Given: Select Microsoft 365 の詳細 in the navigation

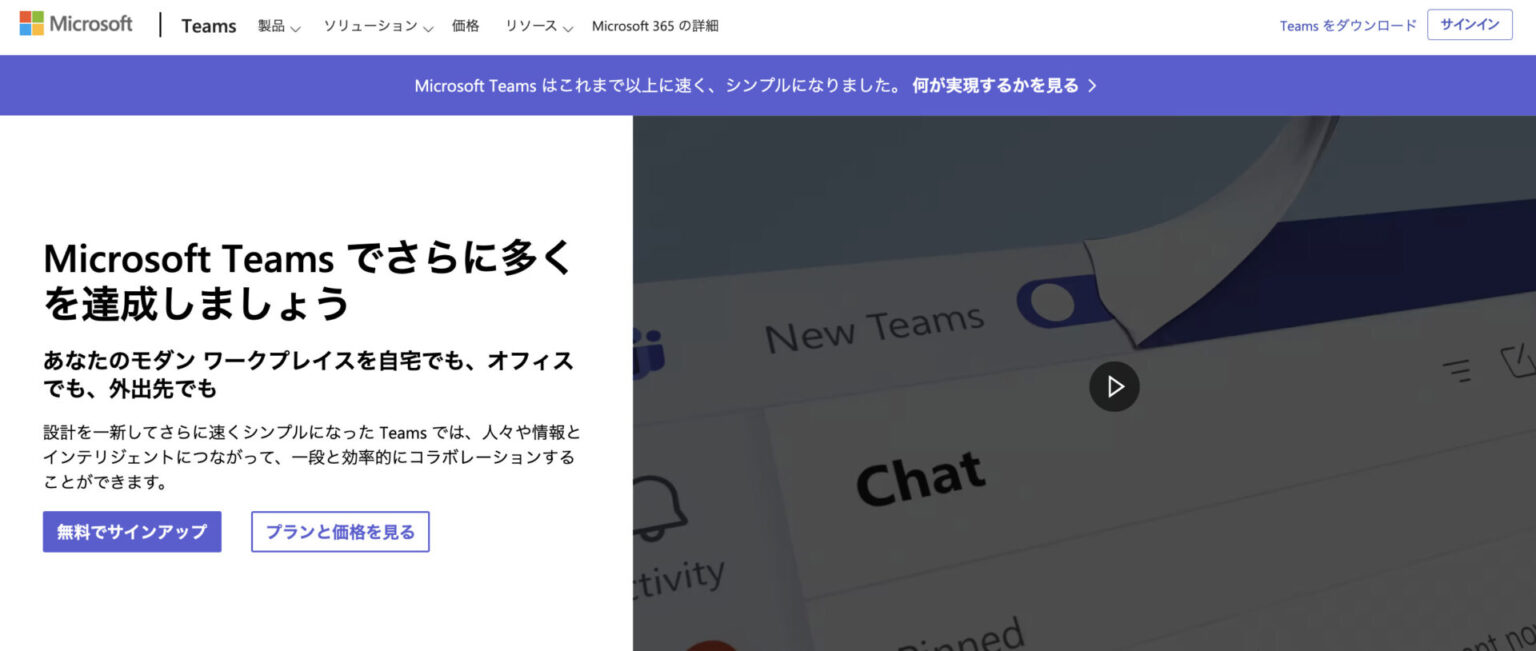Looking at the screenshot, I should 656,26.
